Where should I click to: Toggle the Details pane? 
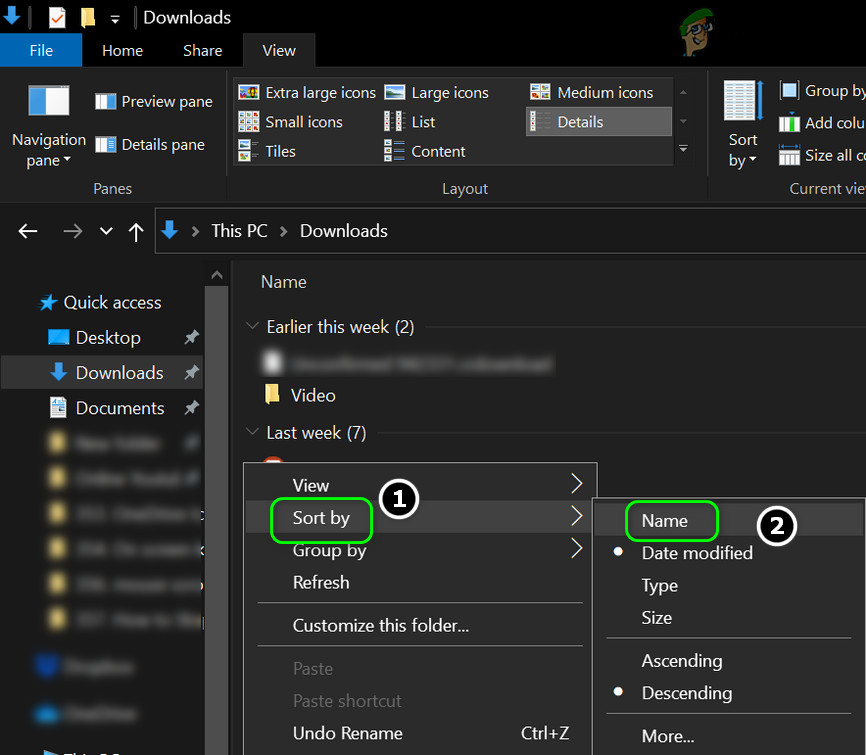pos(150,145)
